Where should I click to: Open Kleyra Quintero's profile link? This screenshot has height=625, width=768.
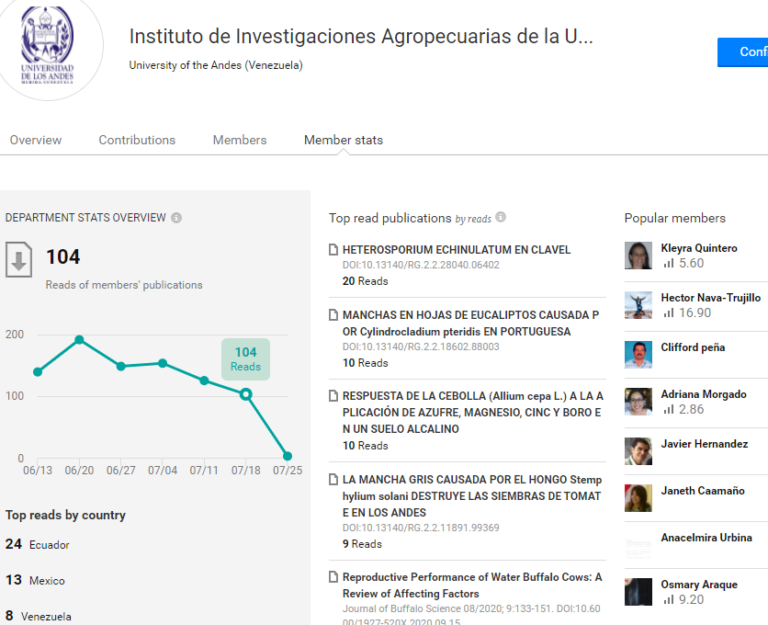point(699,248)
